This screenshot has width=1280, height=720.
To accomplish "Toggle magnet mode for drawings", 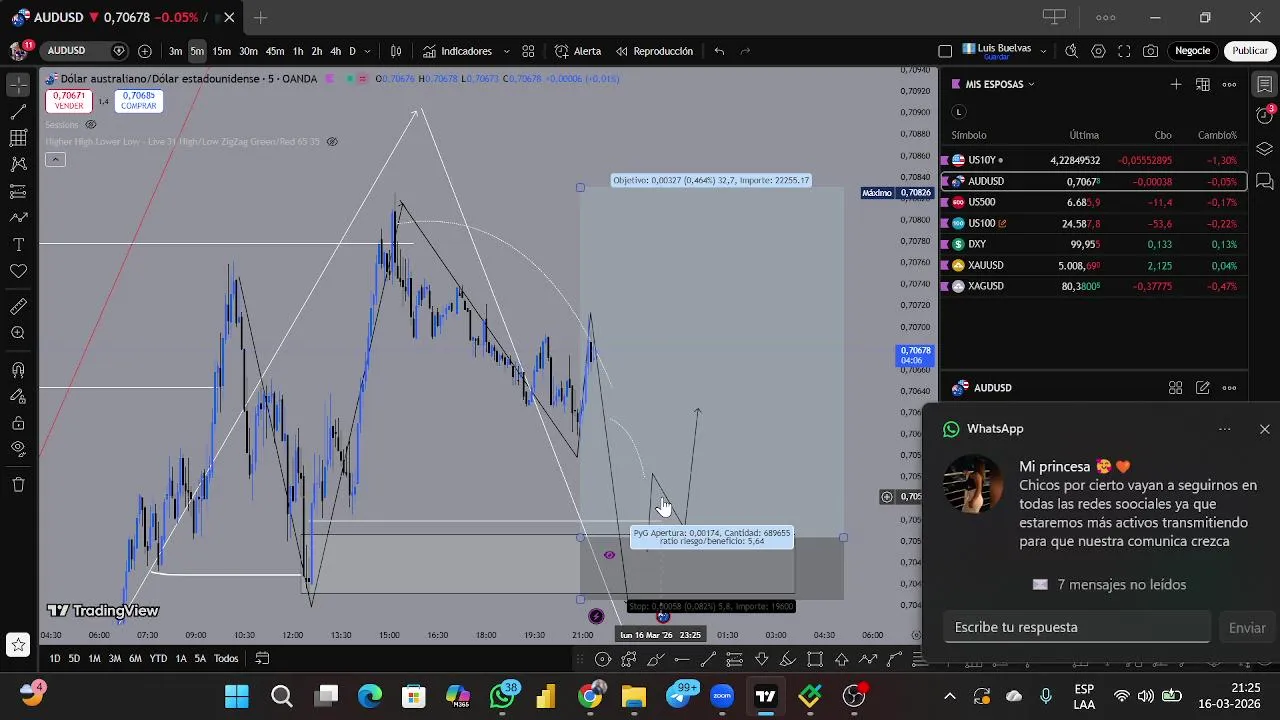I will 18,370.
